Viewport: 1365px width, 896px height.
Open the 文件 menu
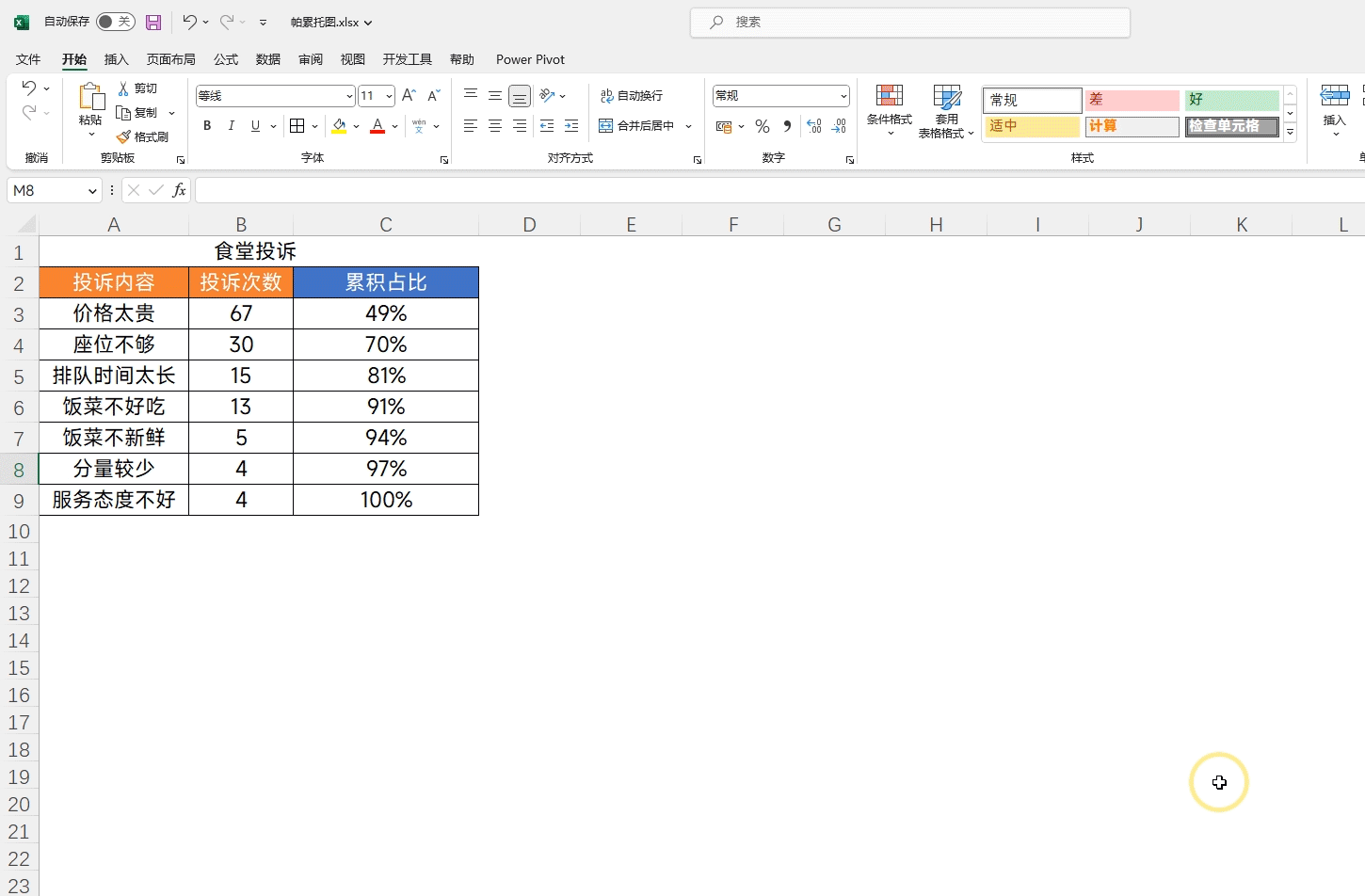(x=28, y=59)
